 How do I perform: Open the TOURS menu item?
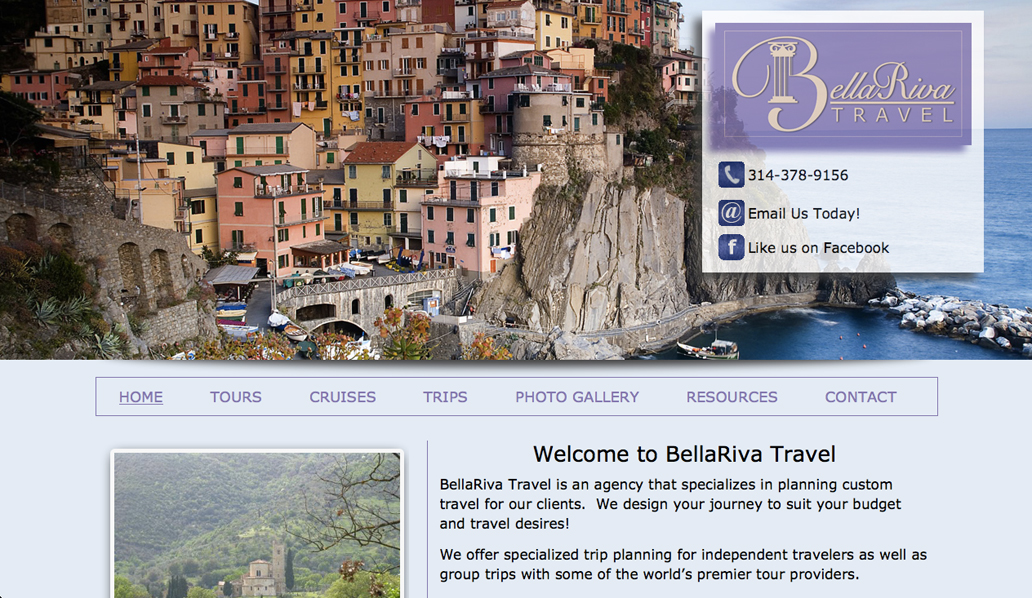coord(236,397)
